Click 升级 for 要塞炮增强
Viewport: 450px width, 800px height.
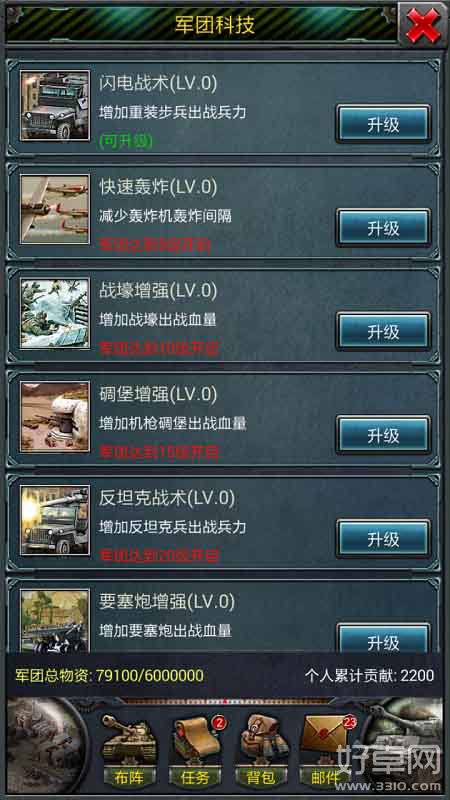(x=383, y=639)
